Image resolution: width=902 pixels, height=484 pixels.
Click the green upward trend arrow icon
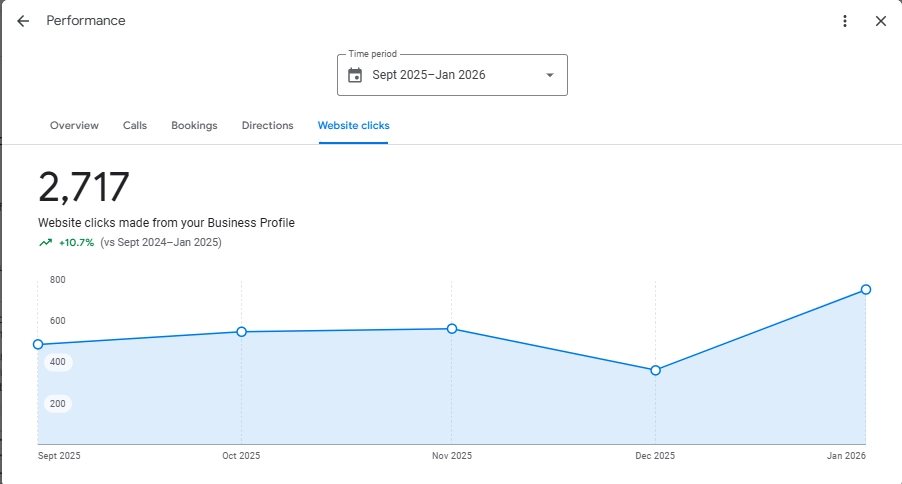pos(45,242)
